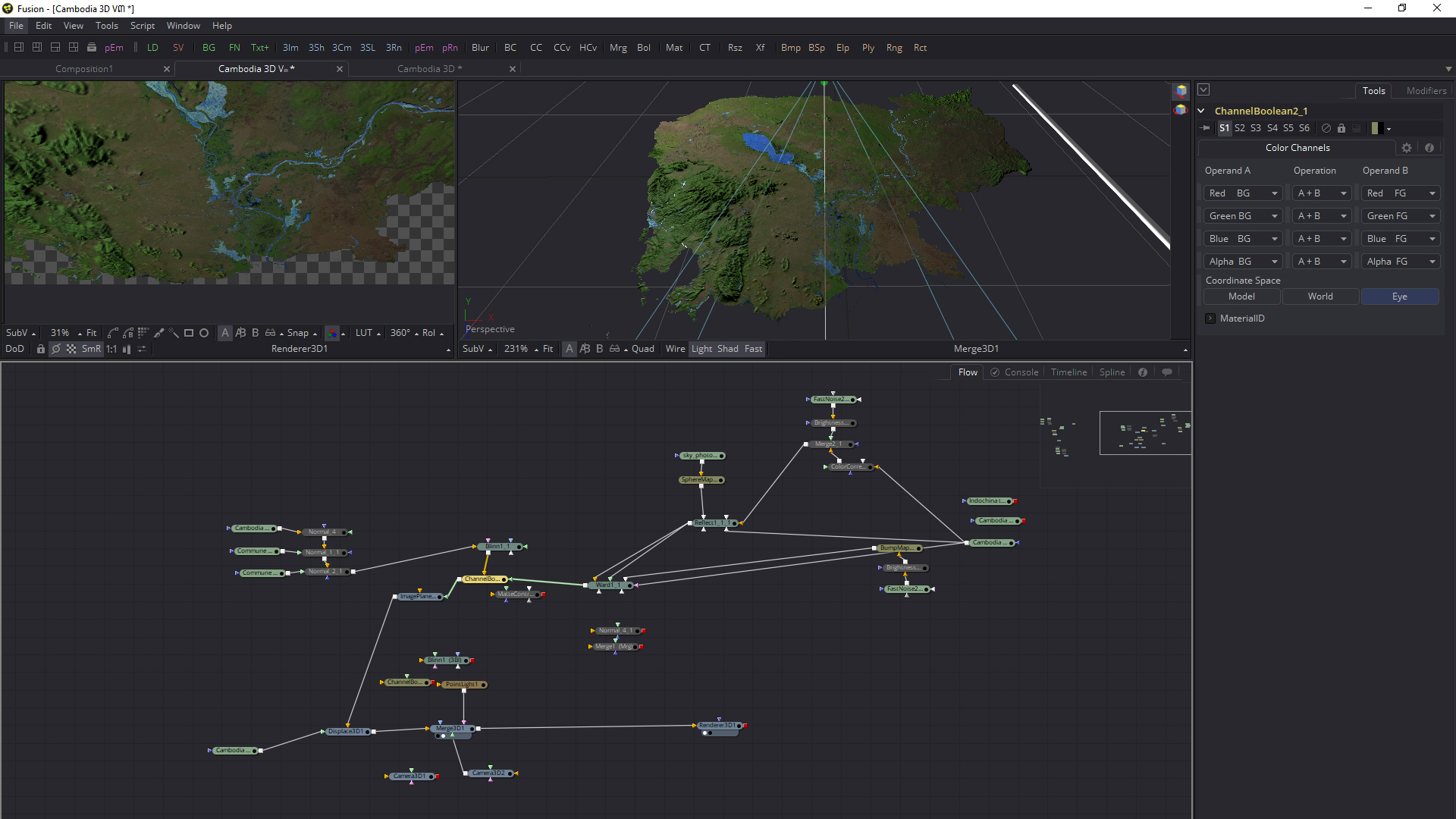The image size is (1456, 819).
Task: Toggle SmR in the left viewer
Action: (91, 349)
